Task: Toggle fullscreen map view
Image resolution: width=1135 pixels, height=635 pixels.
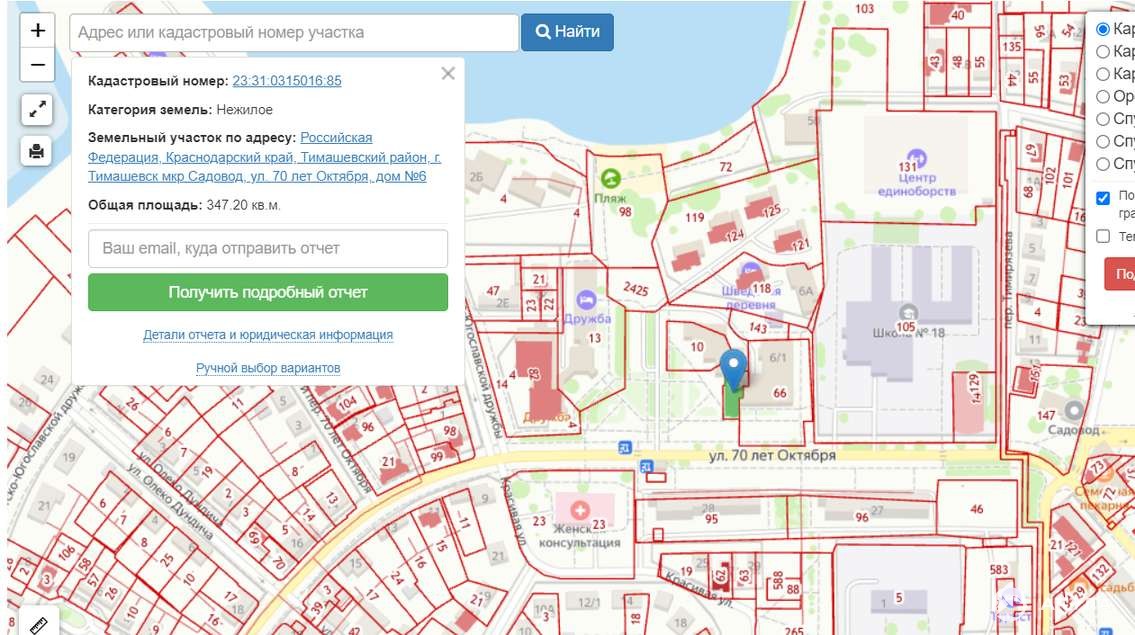Action: (37, 110)
